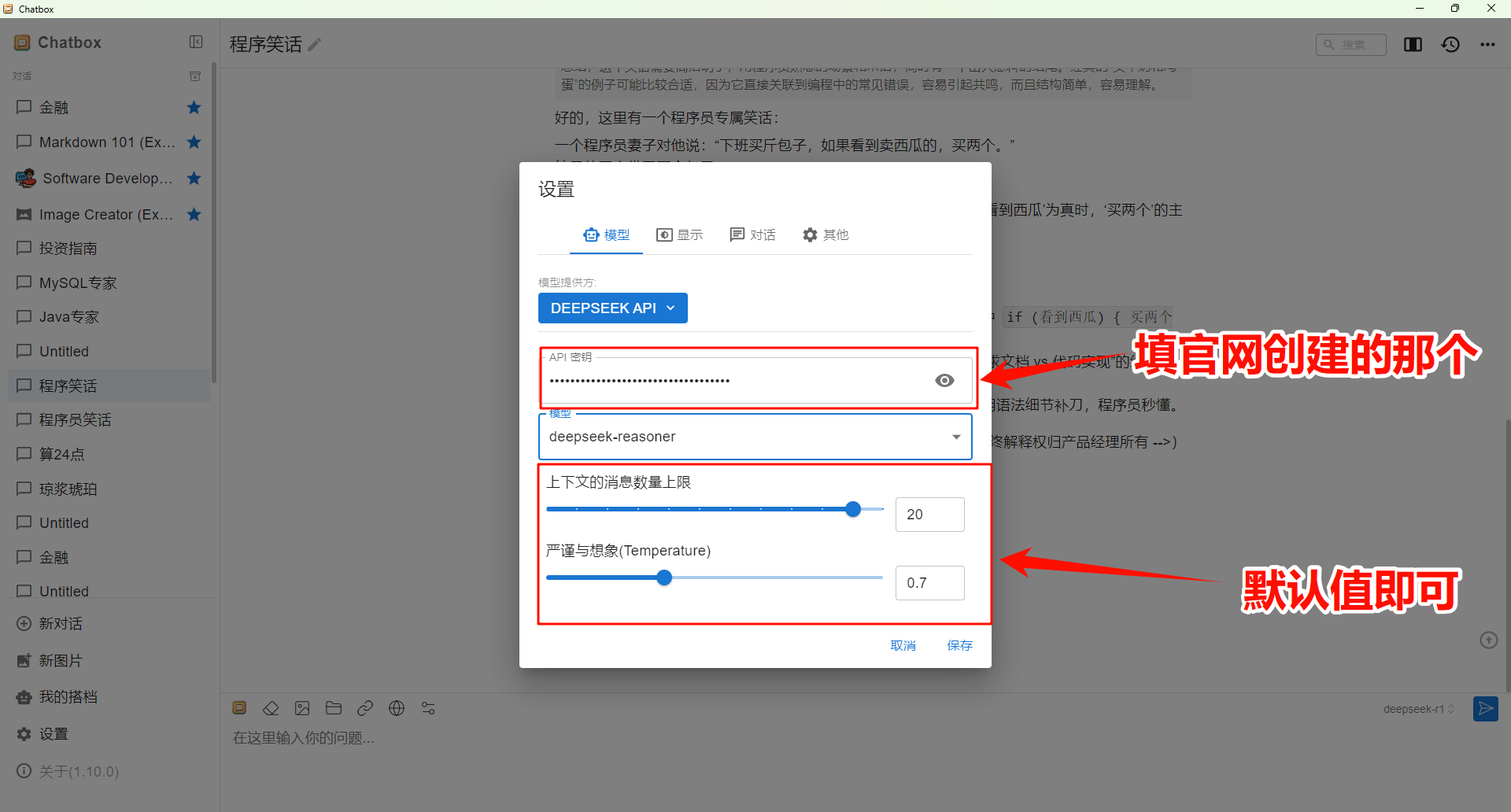1511x812 pixels.
Task: Select Untitled conversation below 琼浆琥珀
Action: click(x=109, y=523)
